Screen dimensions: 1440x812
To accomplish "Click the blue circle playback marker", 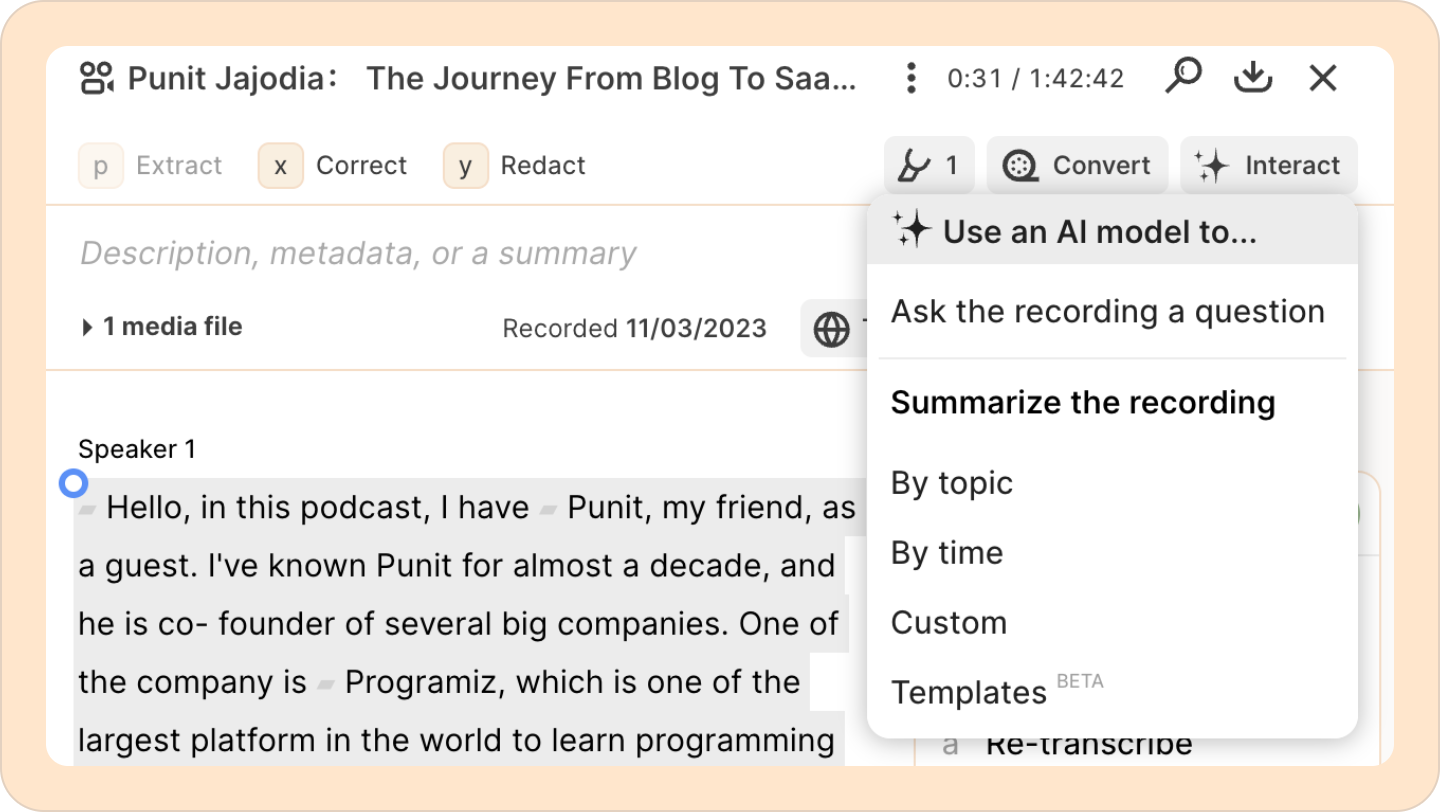I will pos(73,485).
